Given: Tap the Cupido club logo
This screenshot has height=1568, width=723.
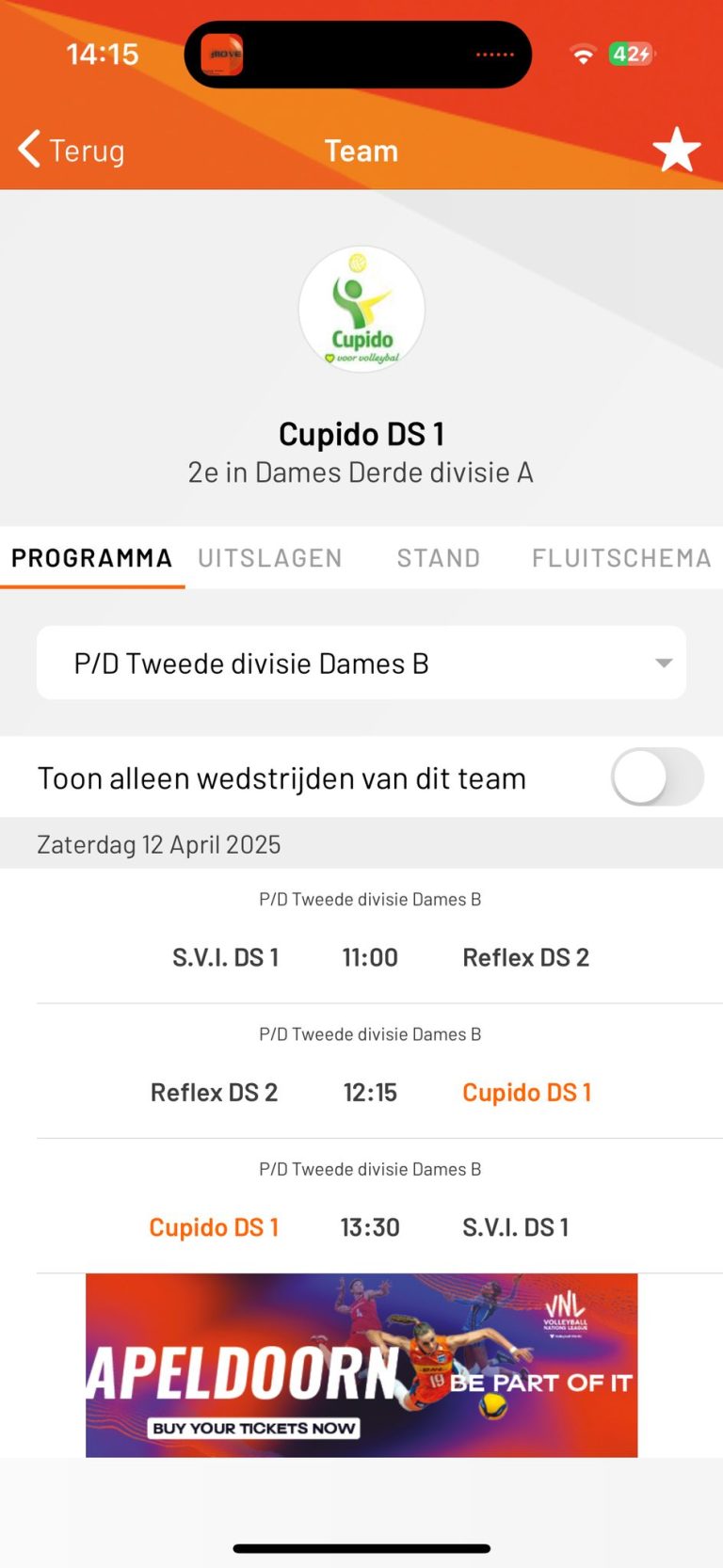Looking at the screenshot, I should pos(361,309).
